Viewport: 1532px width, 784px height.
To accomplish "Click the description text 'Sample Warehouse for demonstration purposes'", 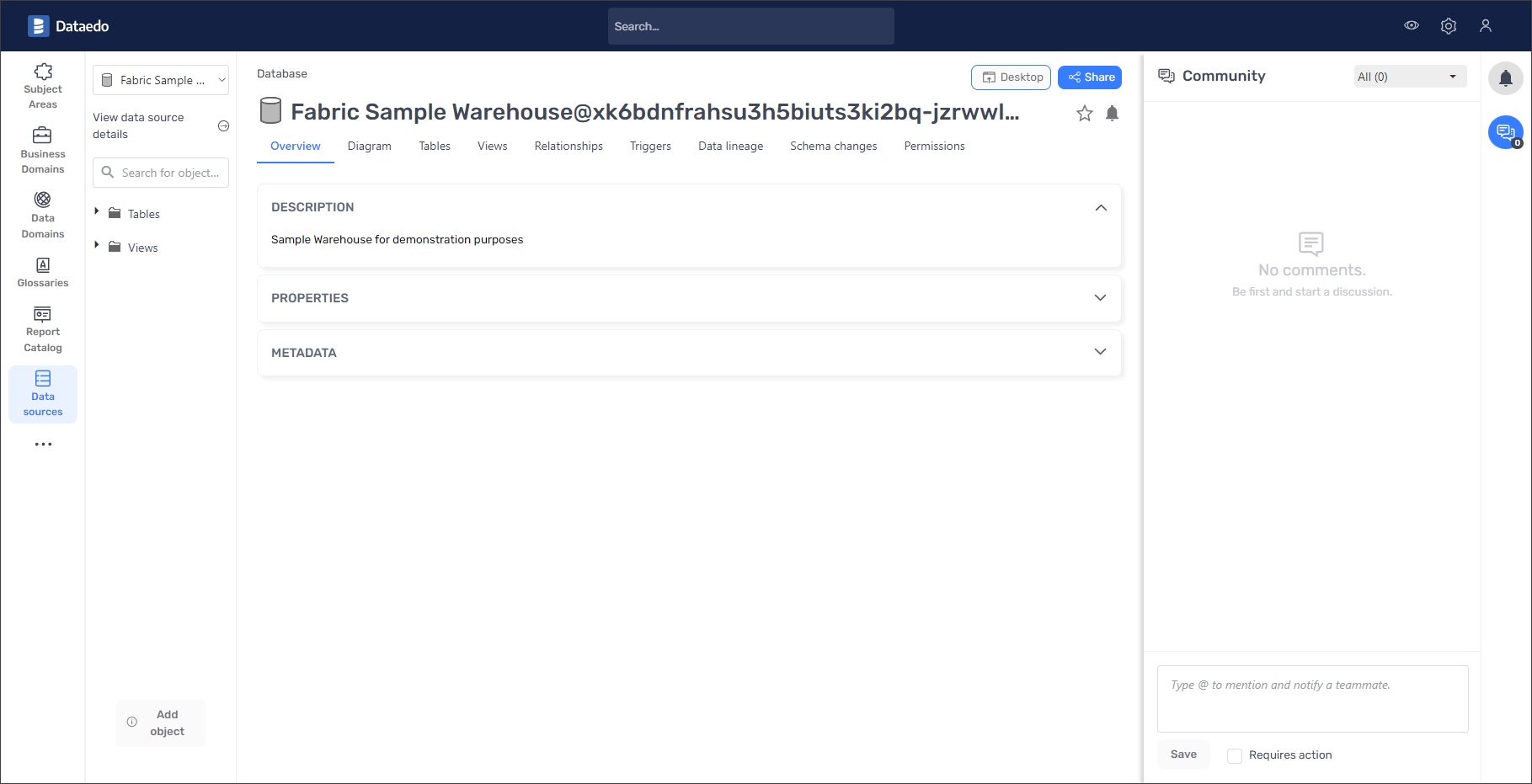I will pos(398,240).
